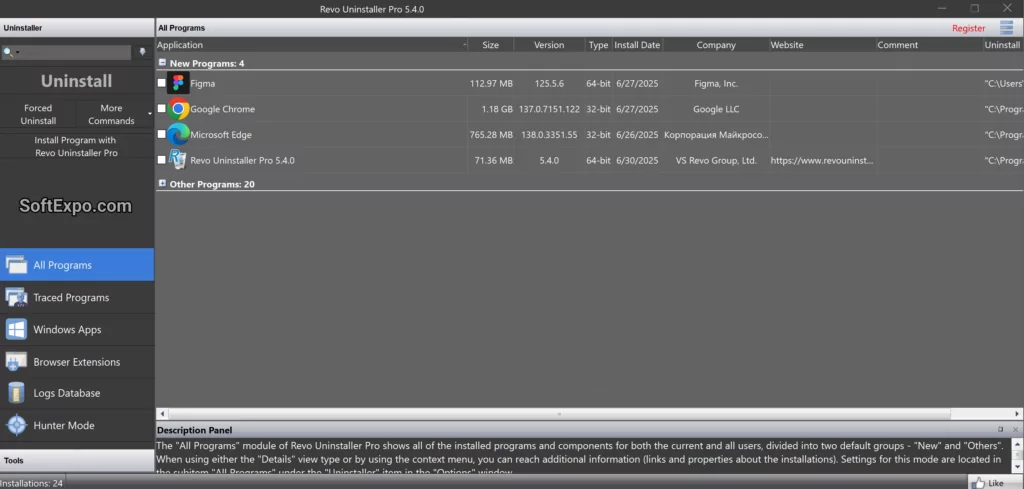
Task: Click the Description Panel float icon
Action: [x=1000, y=430]
